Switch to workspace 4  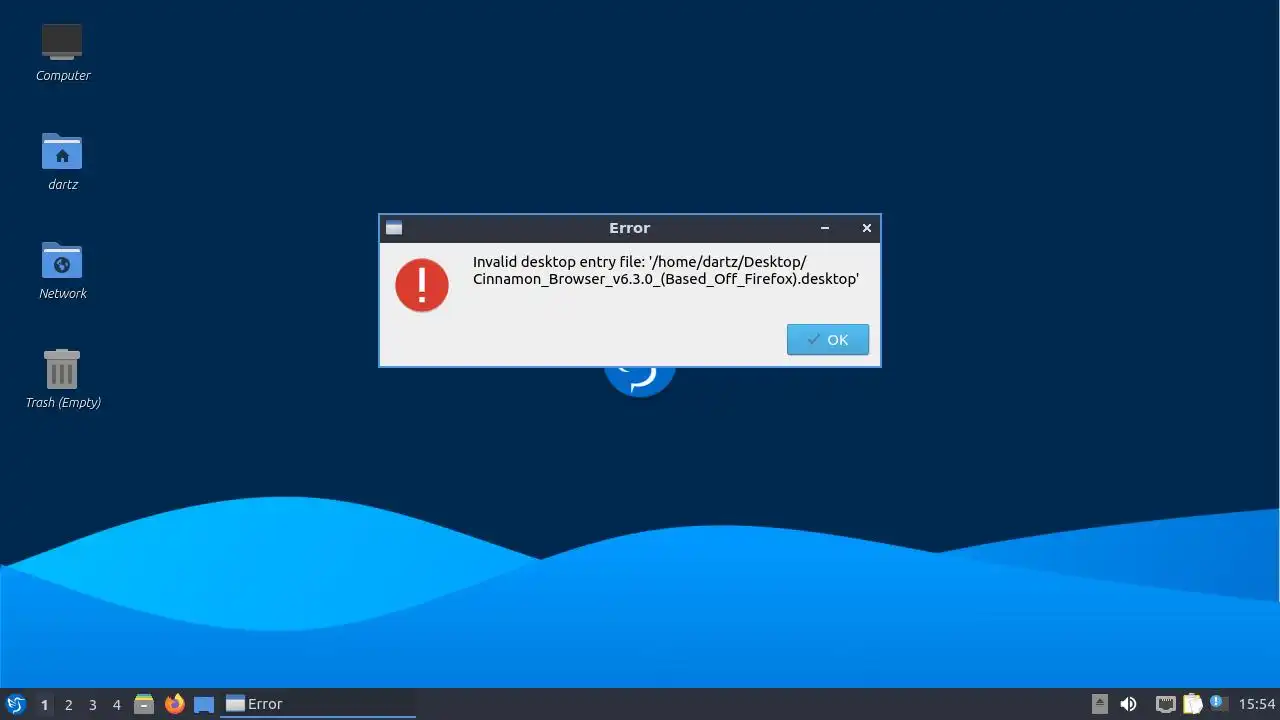click(116, 704)
